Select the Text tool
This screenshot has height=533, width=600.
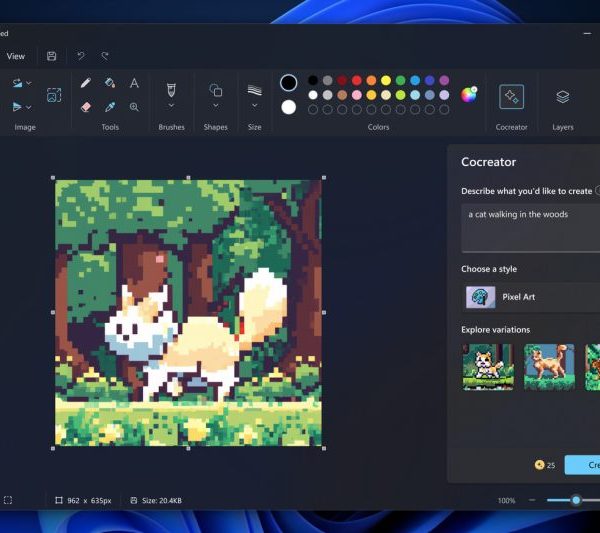tap(134, 83)
